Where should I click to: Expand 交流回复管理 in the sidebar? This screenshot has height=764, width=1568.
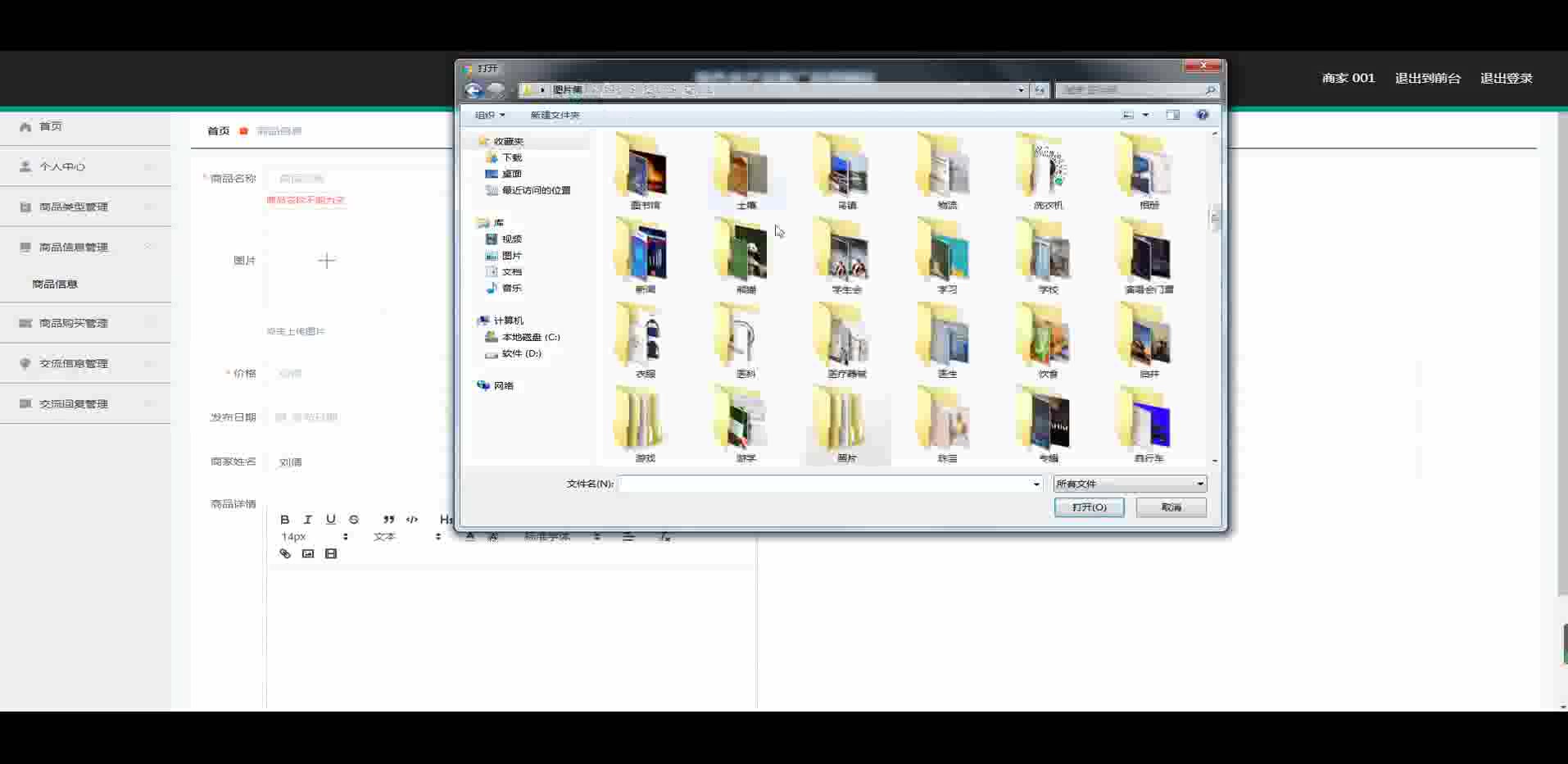[x=85, y=403]
